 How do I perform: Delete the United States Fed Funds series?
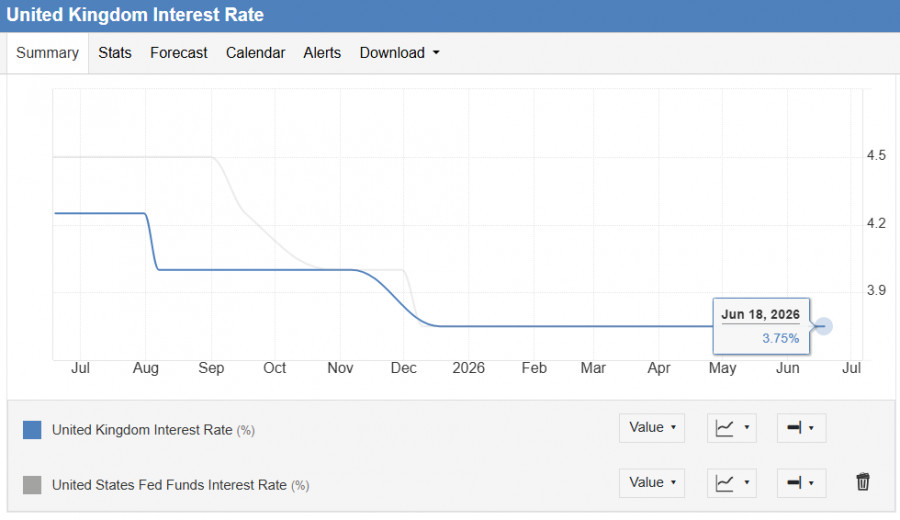tap(863, 482)
